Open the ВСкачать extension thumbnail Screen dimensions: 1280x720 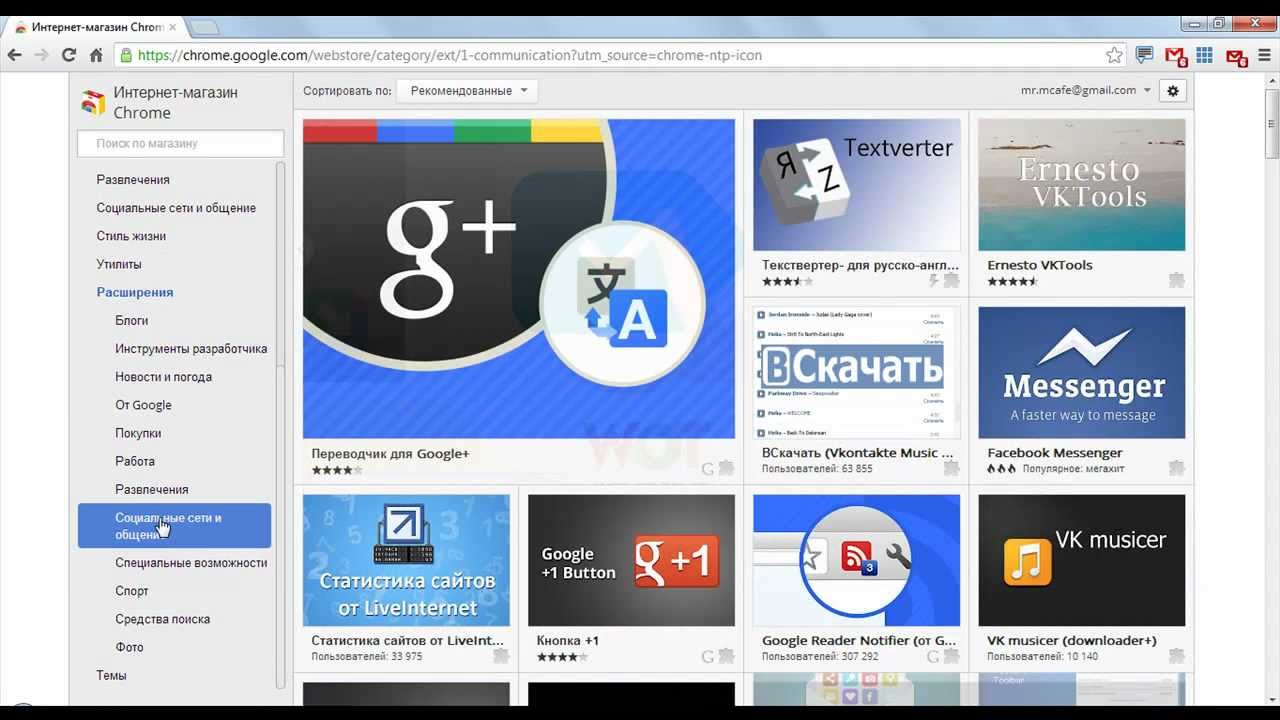point(857,373)
